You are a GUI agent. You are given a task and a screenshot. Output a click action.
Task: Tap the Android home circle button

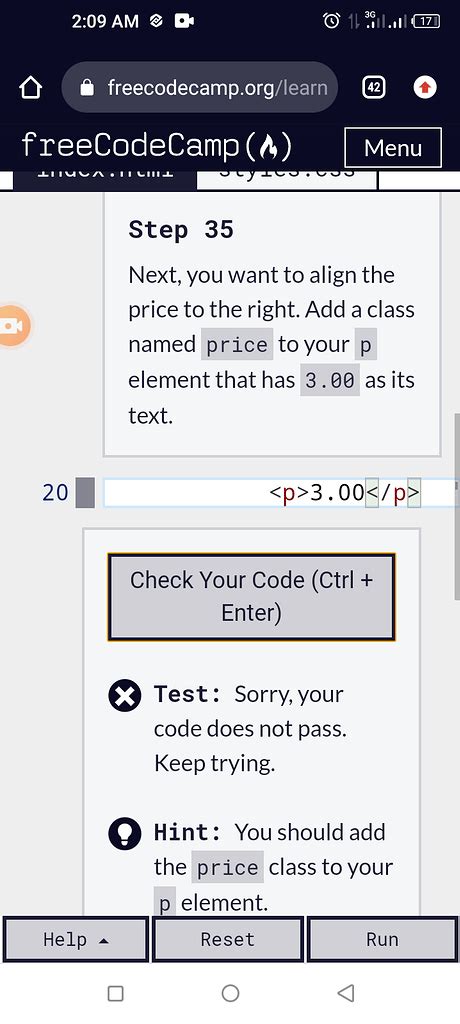click(x=230, y=993)
